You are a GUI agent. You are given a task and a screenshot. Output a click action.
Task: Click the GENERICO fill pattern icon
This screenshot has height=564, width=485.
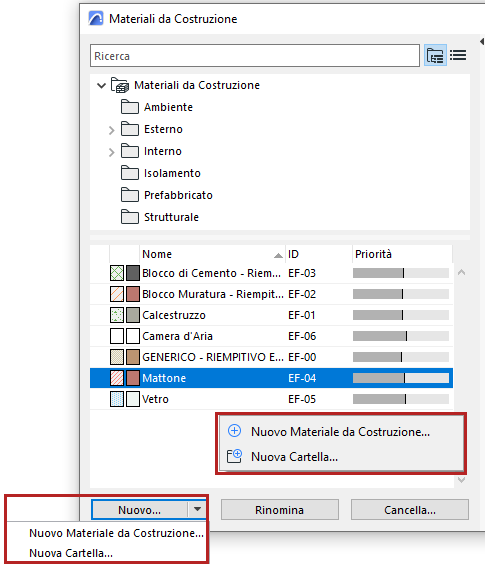(x=117, y=357)
